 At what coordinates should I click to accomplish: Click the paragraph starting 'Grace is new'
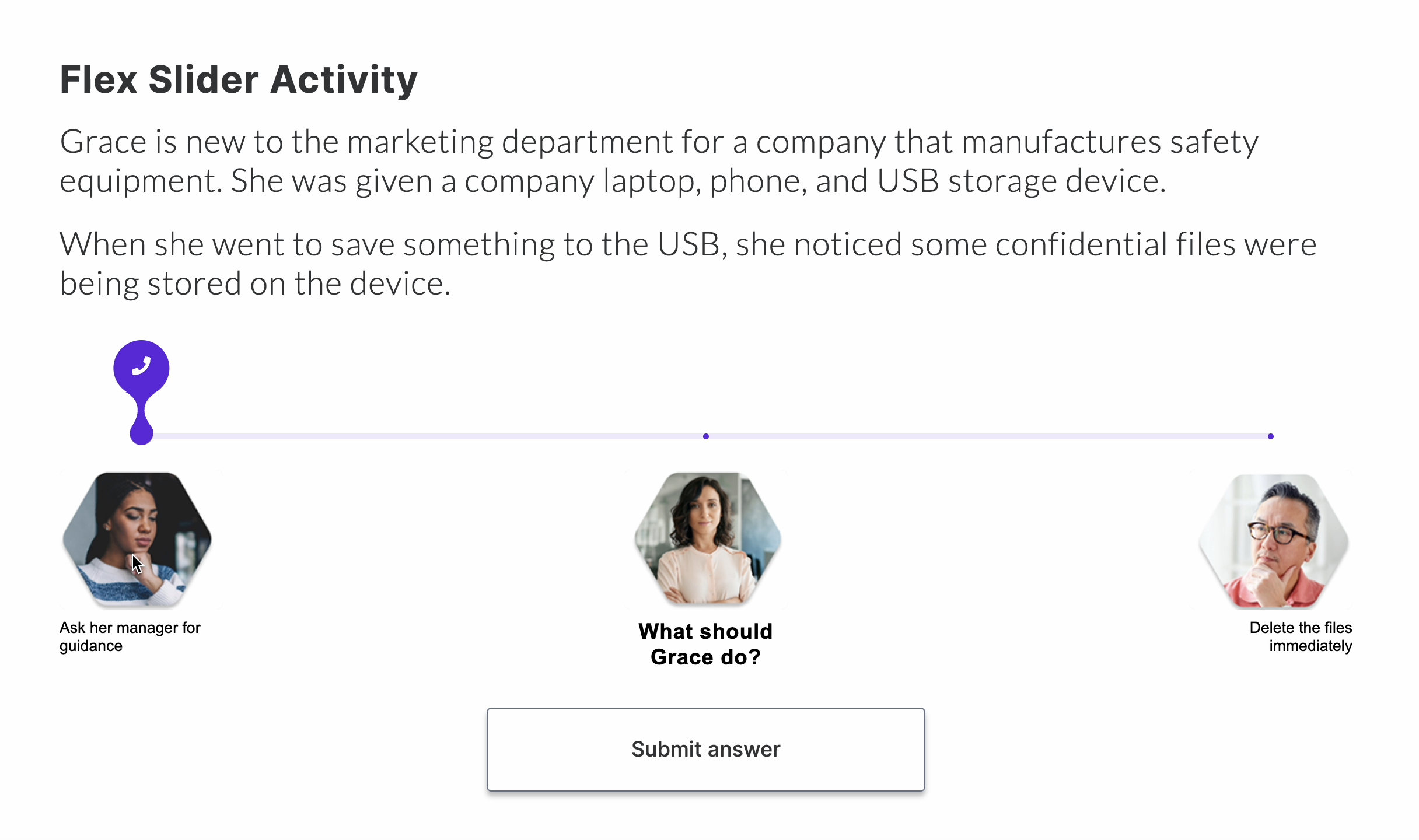(659, 161)
